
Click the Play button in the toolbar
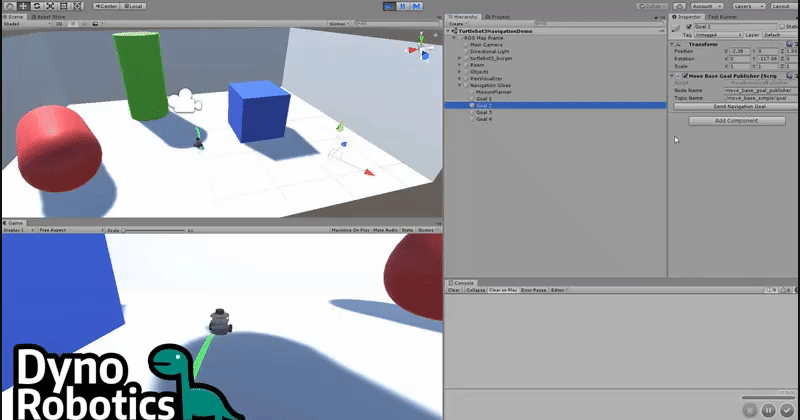pos(389,6)
